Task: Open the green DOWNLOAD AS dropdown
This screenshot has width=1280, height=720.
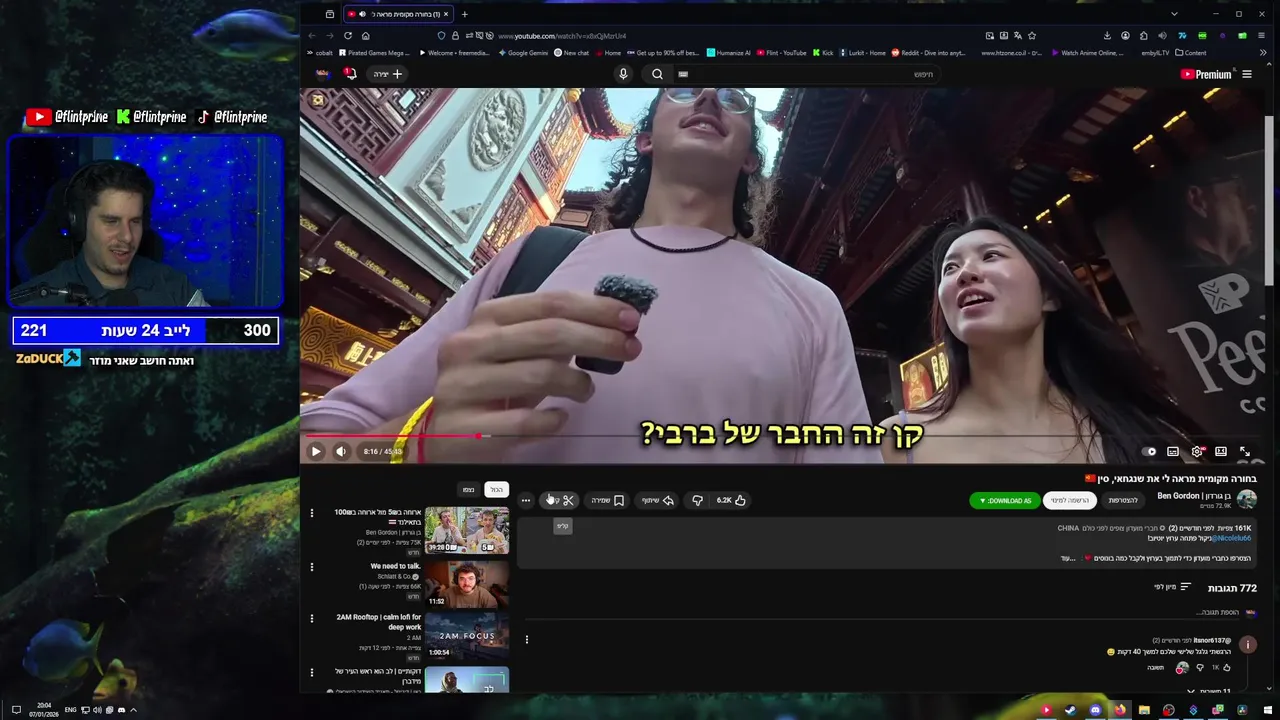Action: [1005, 500]
